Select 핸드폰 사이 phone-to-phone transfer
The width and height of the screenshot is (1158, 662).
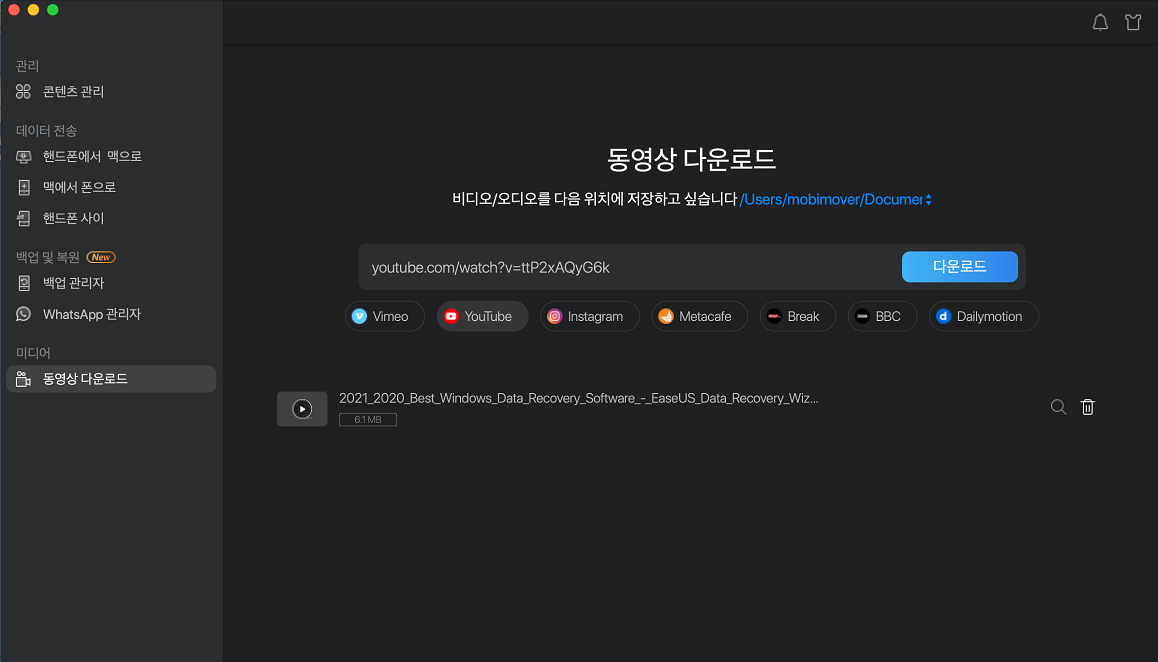(72, 218)
